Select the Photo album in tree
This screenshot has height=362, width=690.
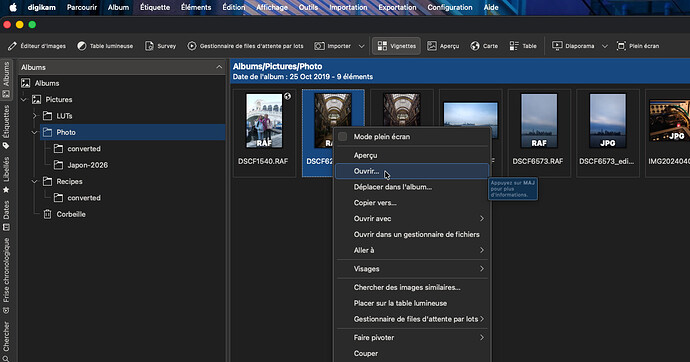click(x=132, y=132)
